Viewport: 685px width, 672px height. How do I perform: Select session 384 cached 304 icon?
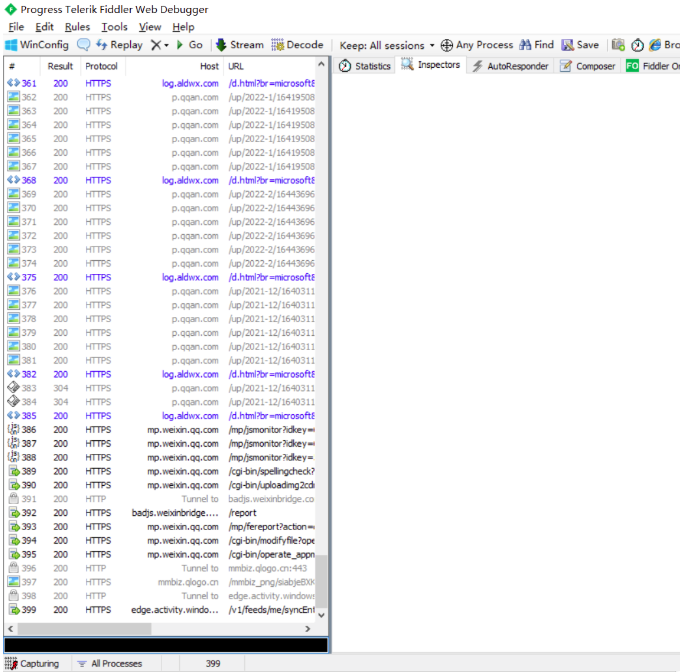tap(14, 401)
